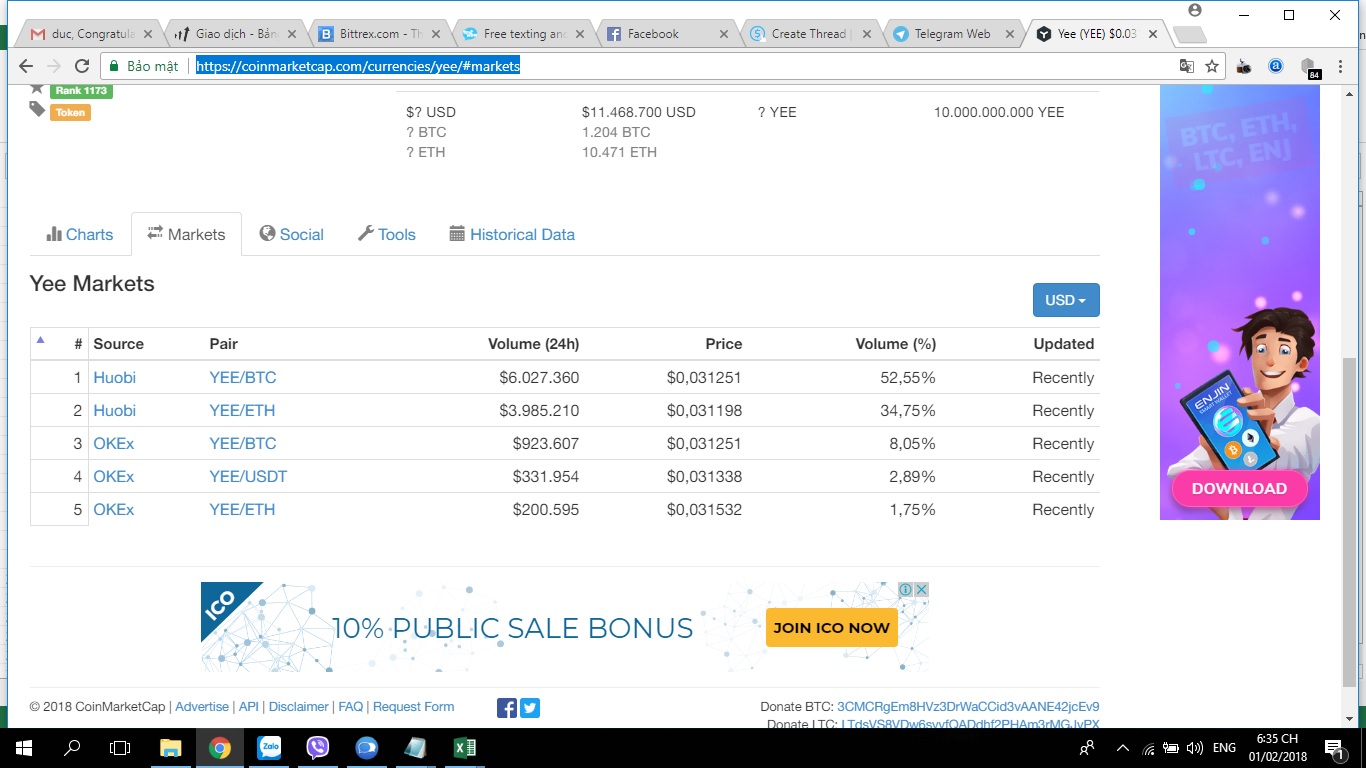This screenshot has width=1366, height=768.
Task: Show hidden system tray icons chevron
Action: 1122,748
